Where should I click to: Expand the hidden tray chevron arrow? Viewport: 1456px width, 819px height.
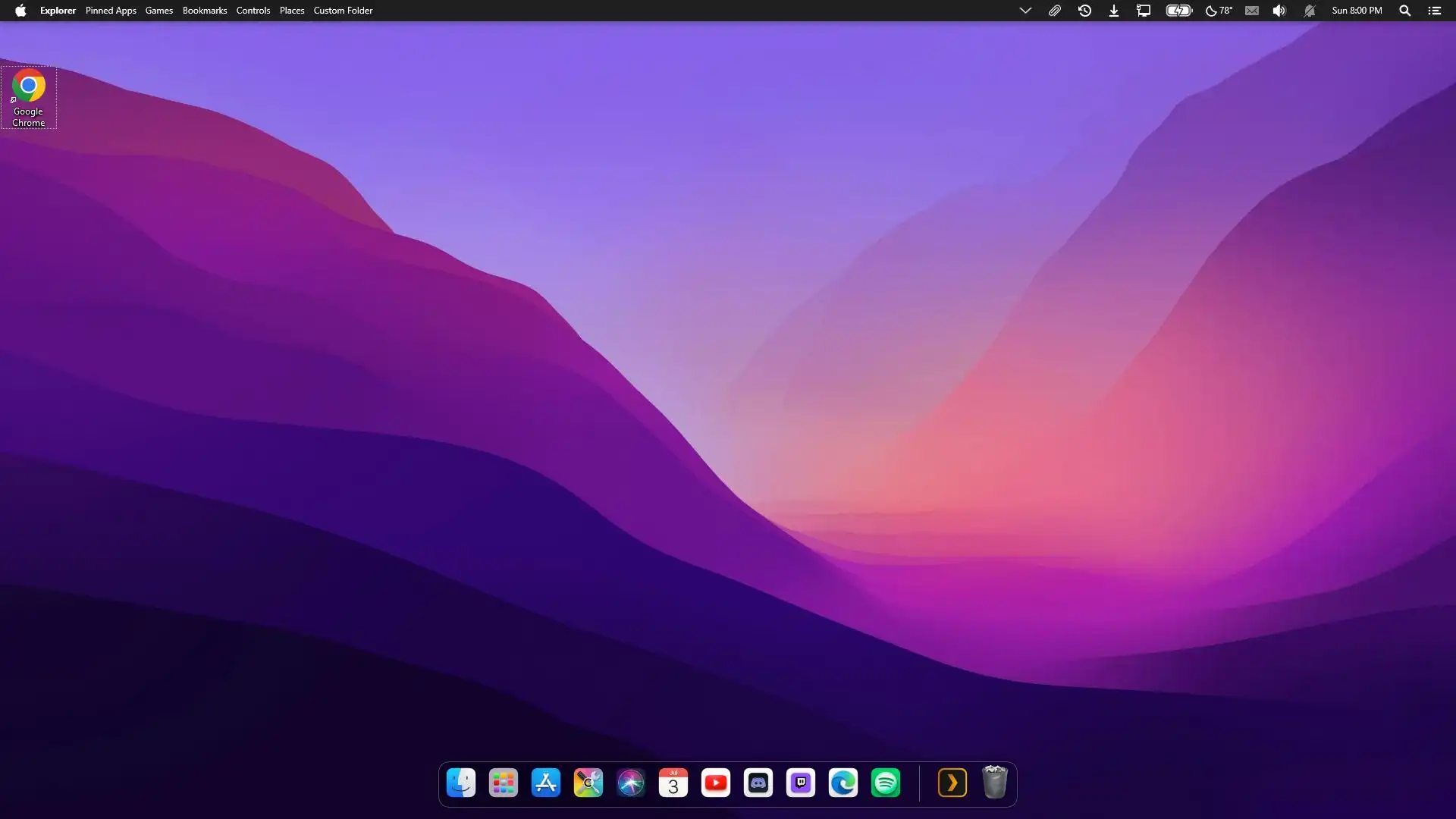(1025, 11)
